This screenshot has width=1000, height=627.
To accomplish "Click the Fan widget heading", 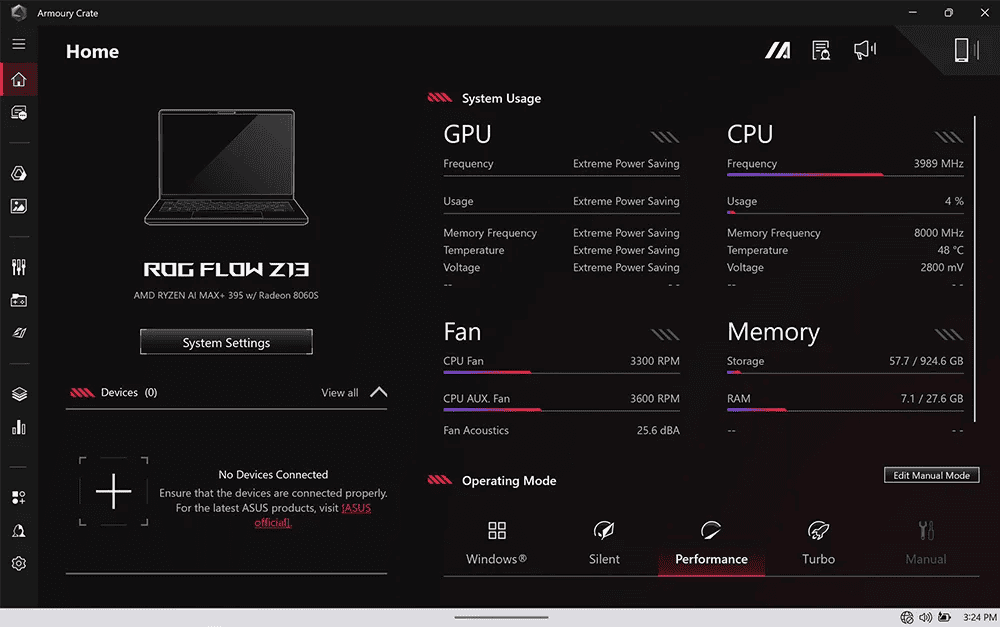I will (462, 332).
